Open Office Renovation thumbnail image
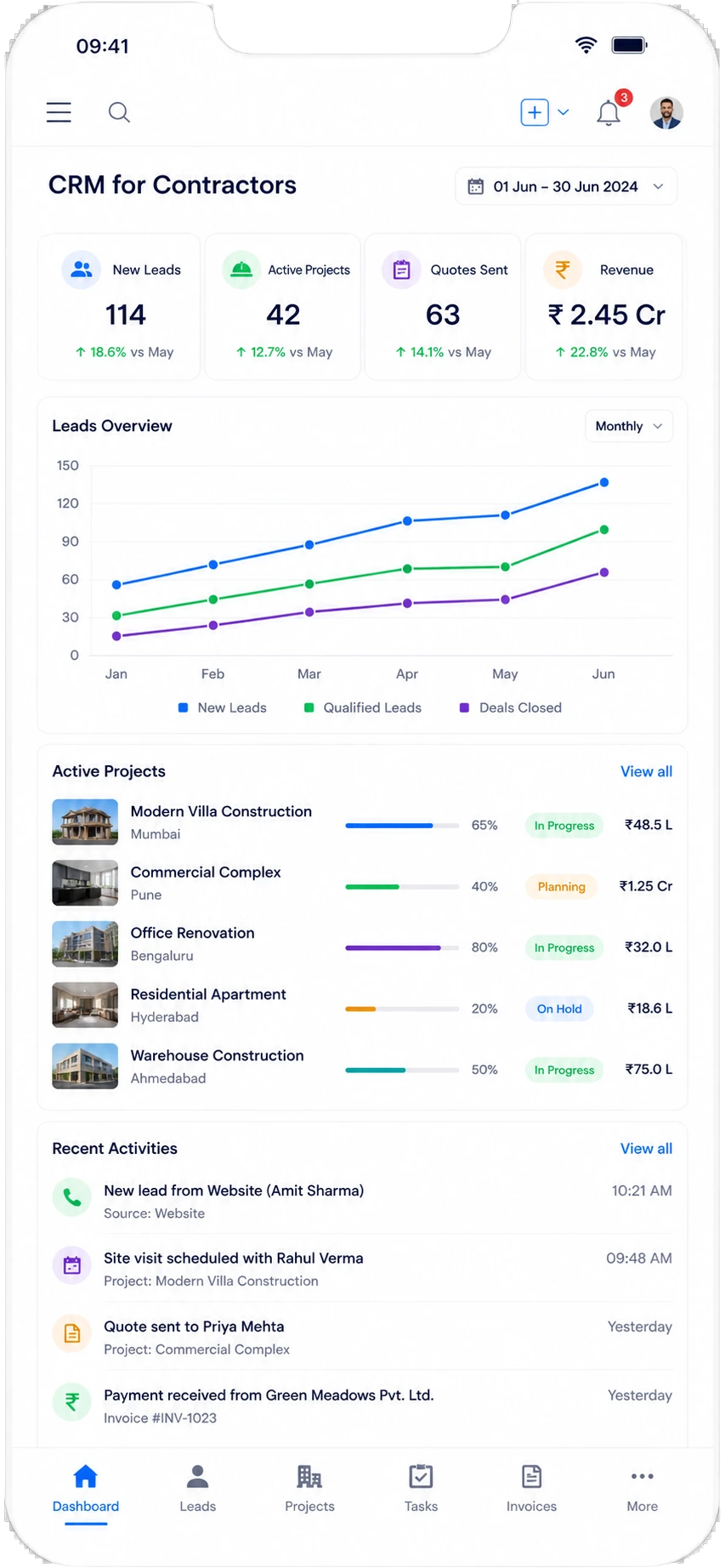The height and width of the screenshot is (1568, 725). click(x=85, y=945)
